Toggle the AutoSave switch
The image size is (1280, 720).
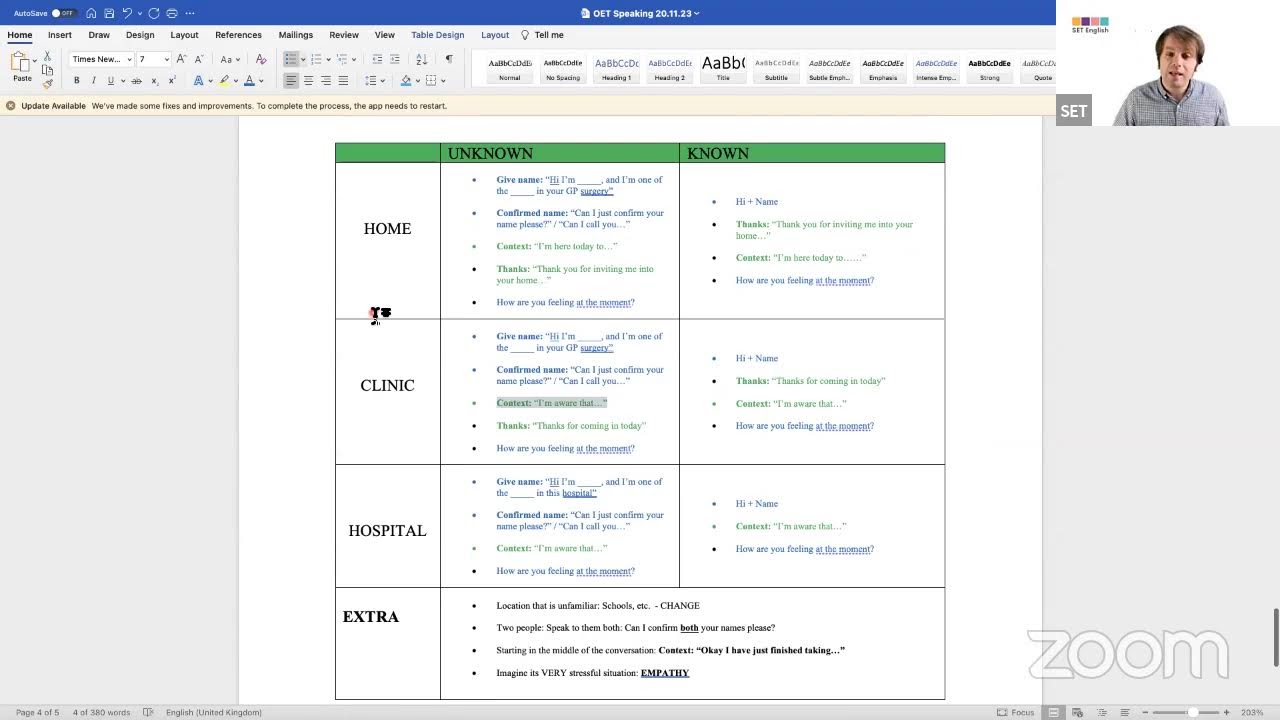pyautogui.click(x=63, y=13)
